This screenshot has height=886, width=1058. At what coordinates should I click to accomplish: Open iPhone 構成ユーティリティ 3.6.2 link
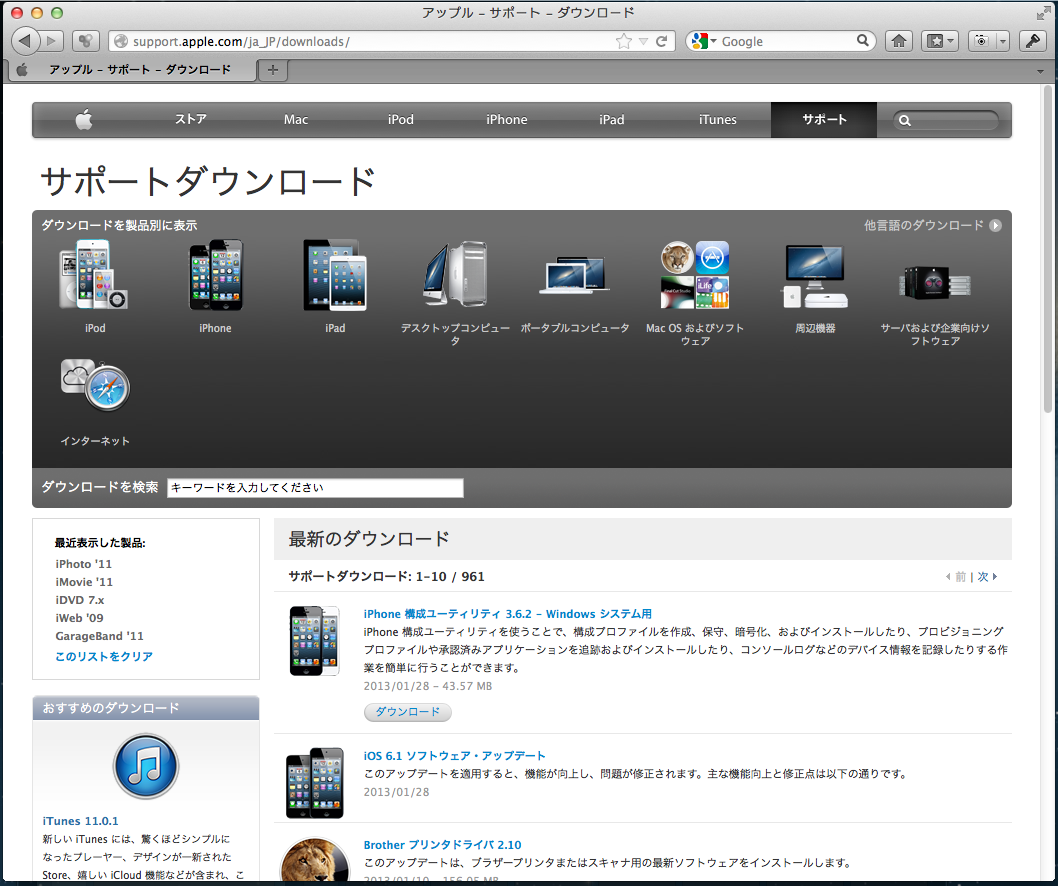click(x=507, y=614)
